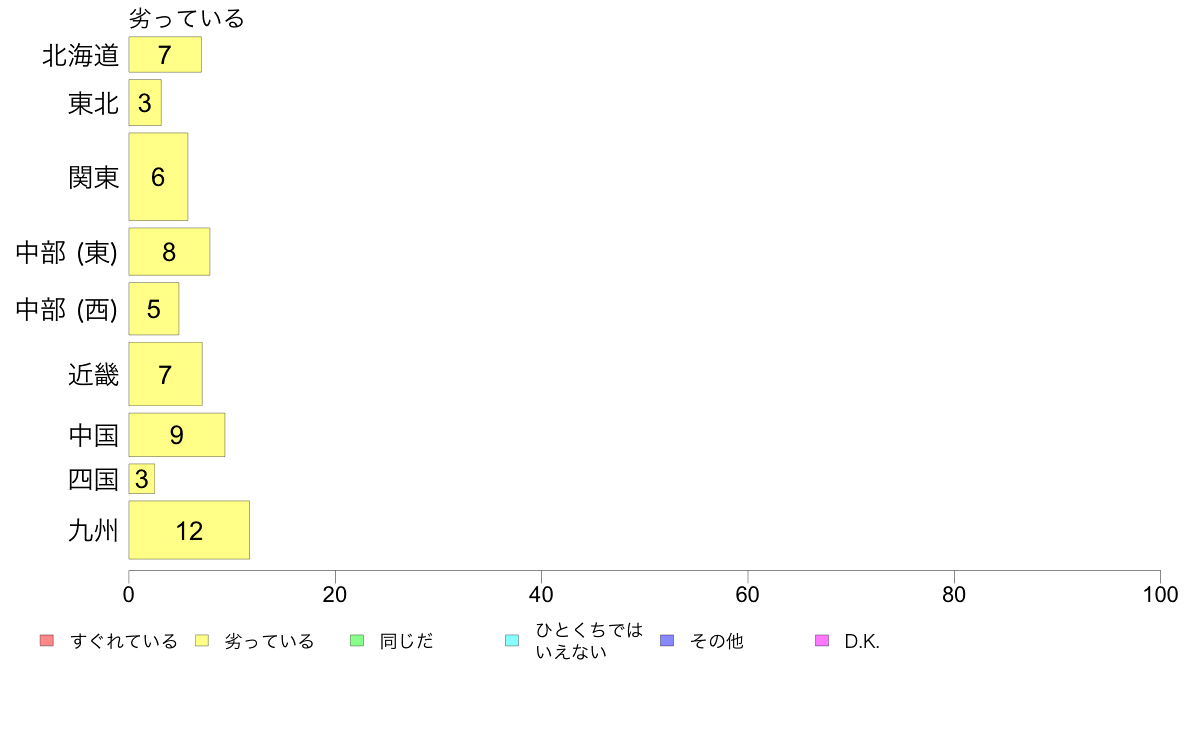The image size is (1188, 736).
Task: Select the 近畿 bar showing 7
Action: coord(165,374)
